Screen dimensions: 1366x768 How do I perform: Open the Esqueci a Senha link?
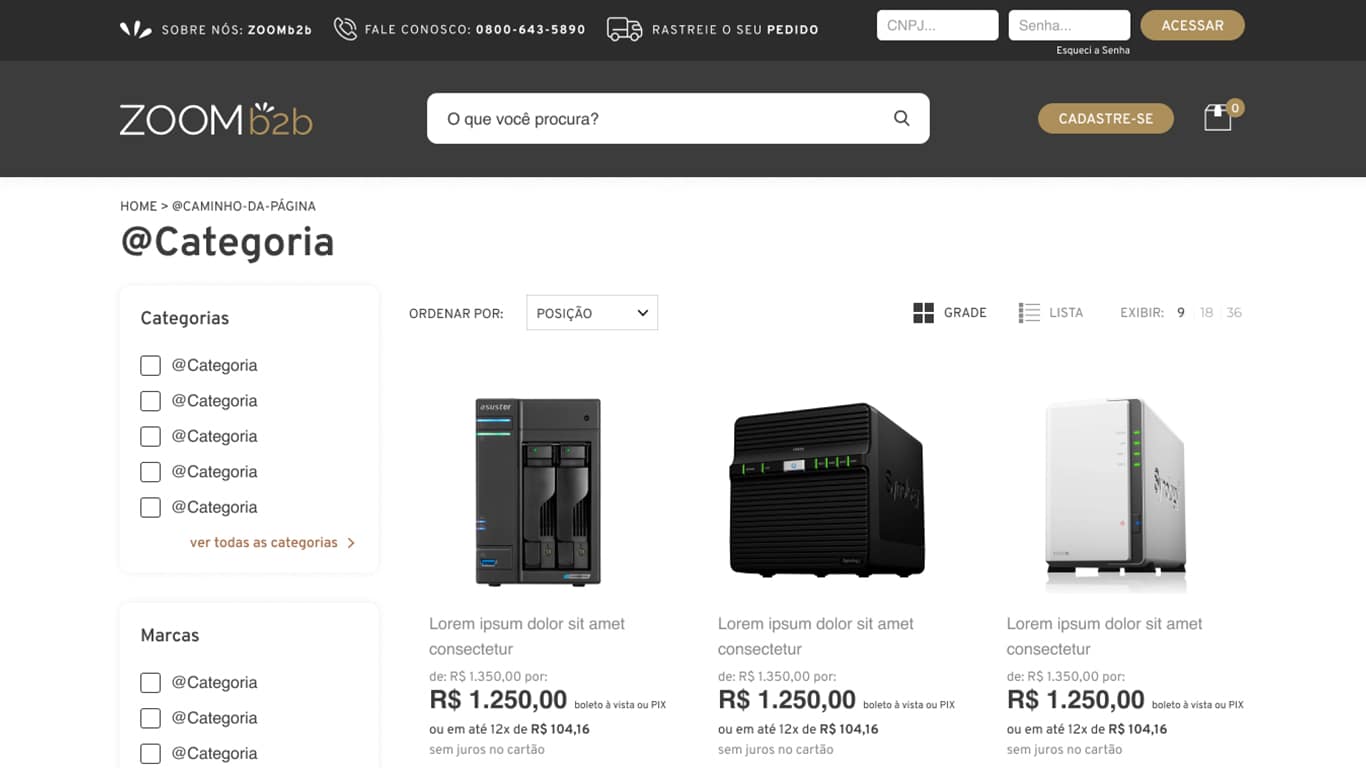pyautogui.click(x=1092, y=50)
